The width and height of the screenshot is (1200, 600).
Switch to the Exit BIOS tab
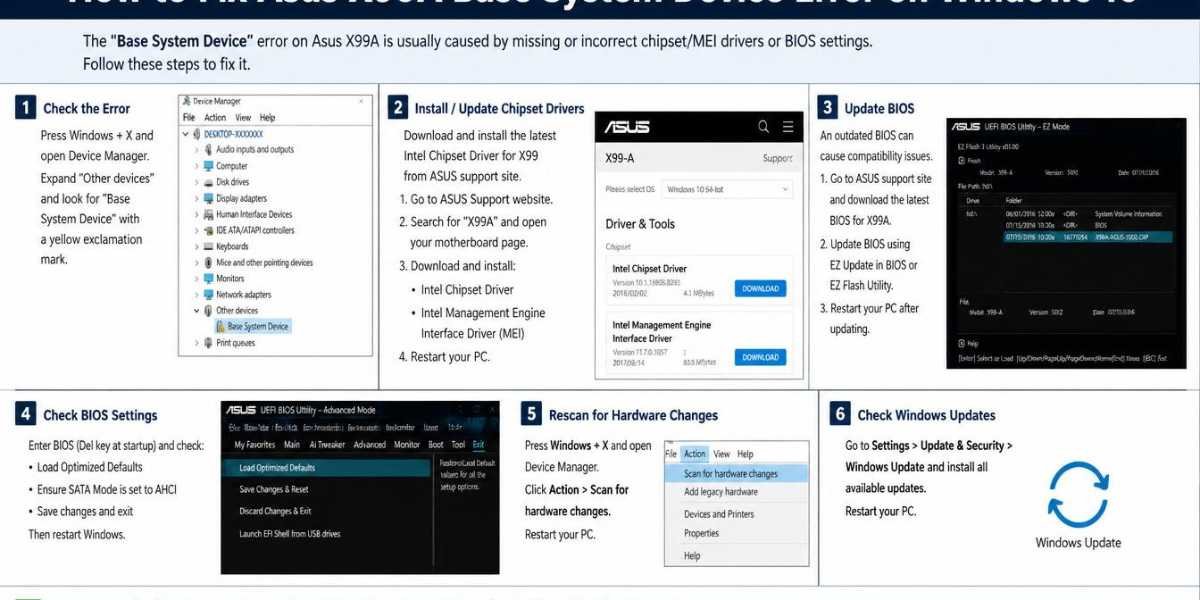tap(478, 445)
